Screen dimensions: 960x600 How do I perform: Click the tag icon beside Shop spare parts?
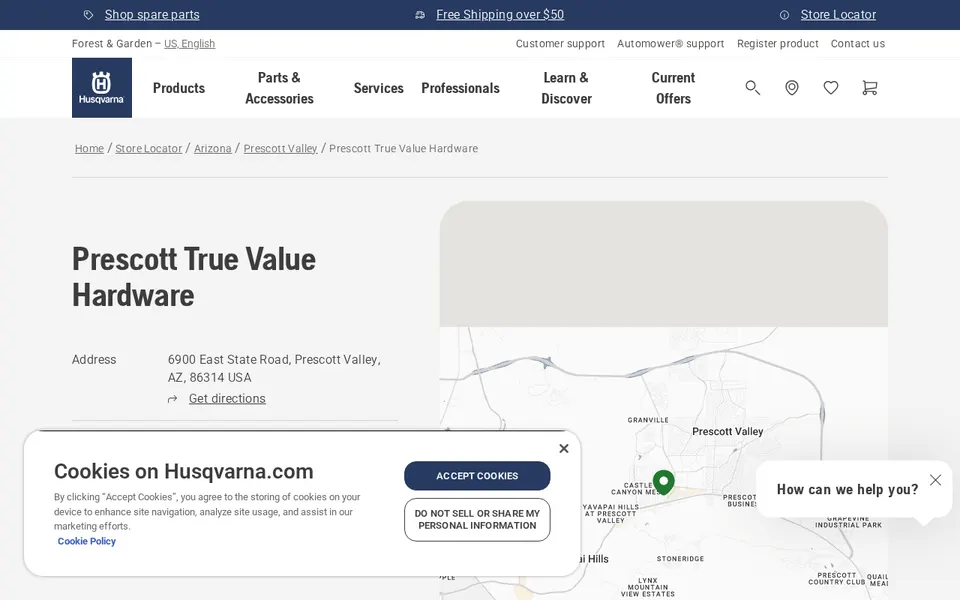coord(89,15)
